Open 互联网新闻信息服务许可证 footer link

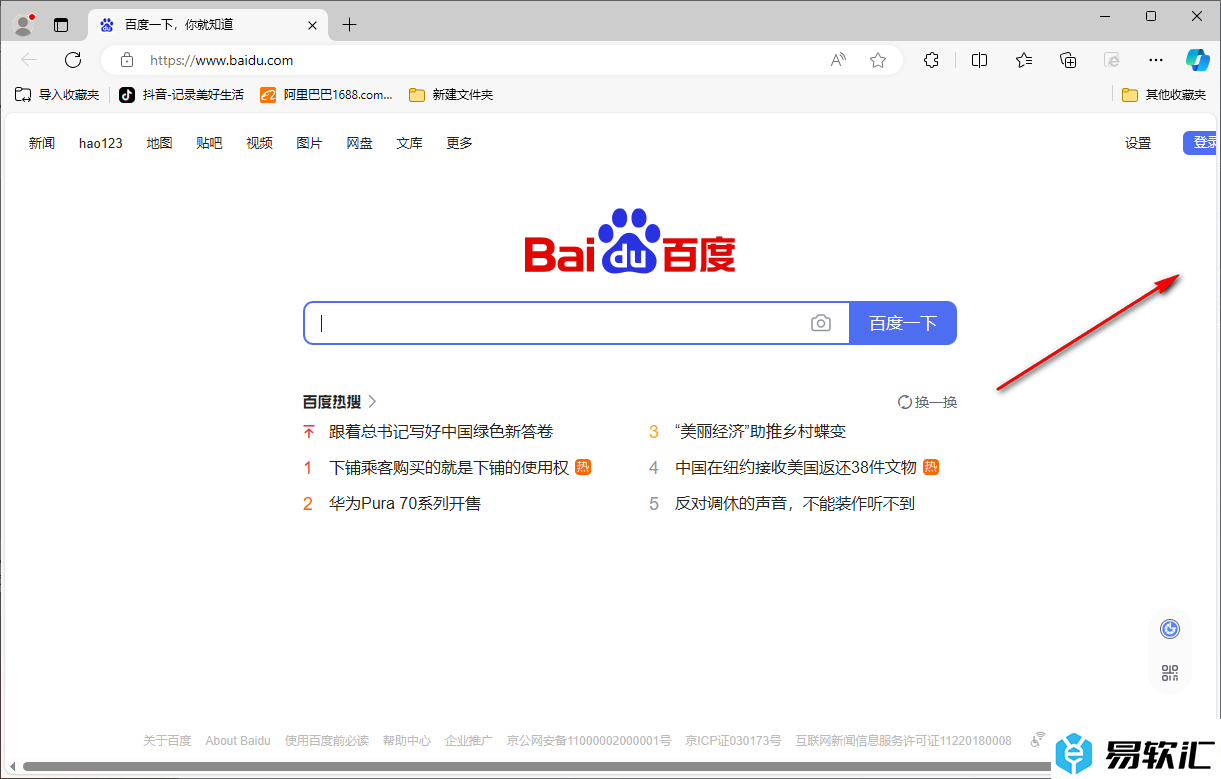click(x=903, y=741)
